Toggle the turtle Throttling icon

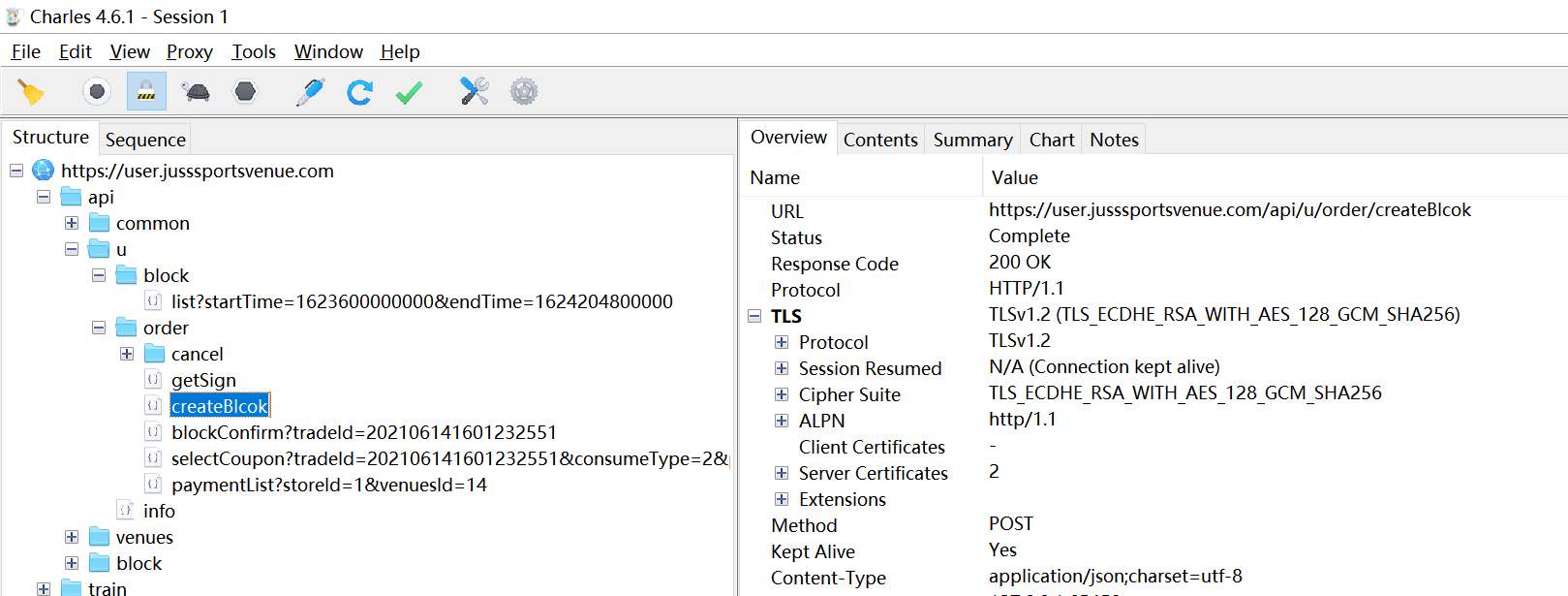point(197,92)
